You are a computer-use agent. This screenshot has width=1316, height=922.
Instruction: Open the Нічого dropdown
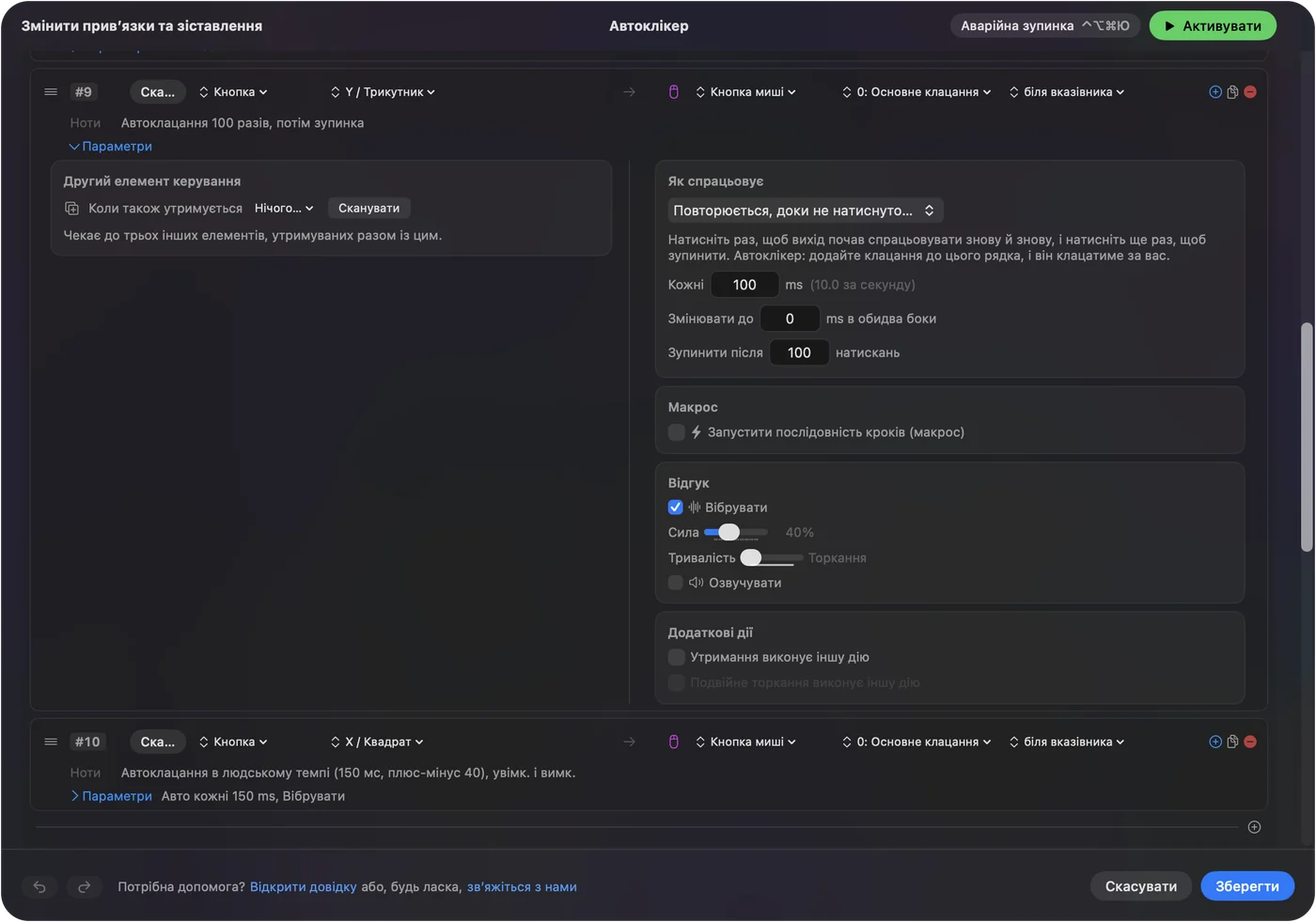[x=284, y=209]
